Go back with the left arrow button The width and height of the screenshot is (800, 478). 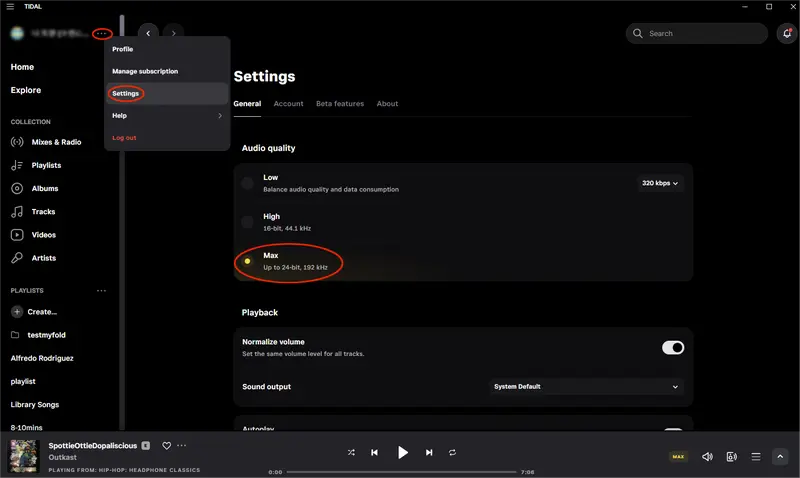[x=148, y=34]
